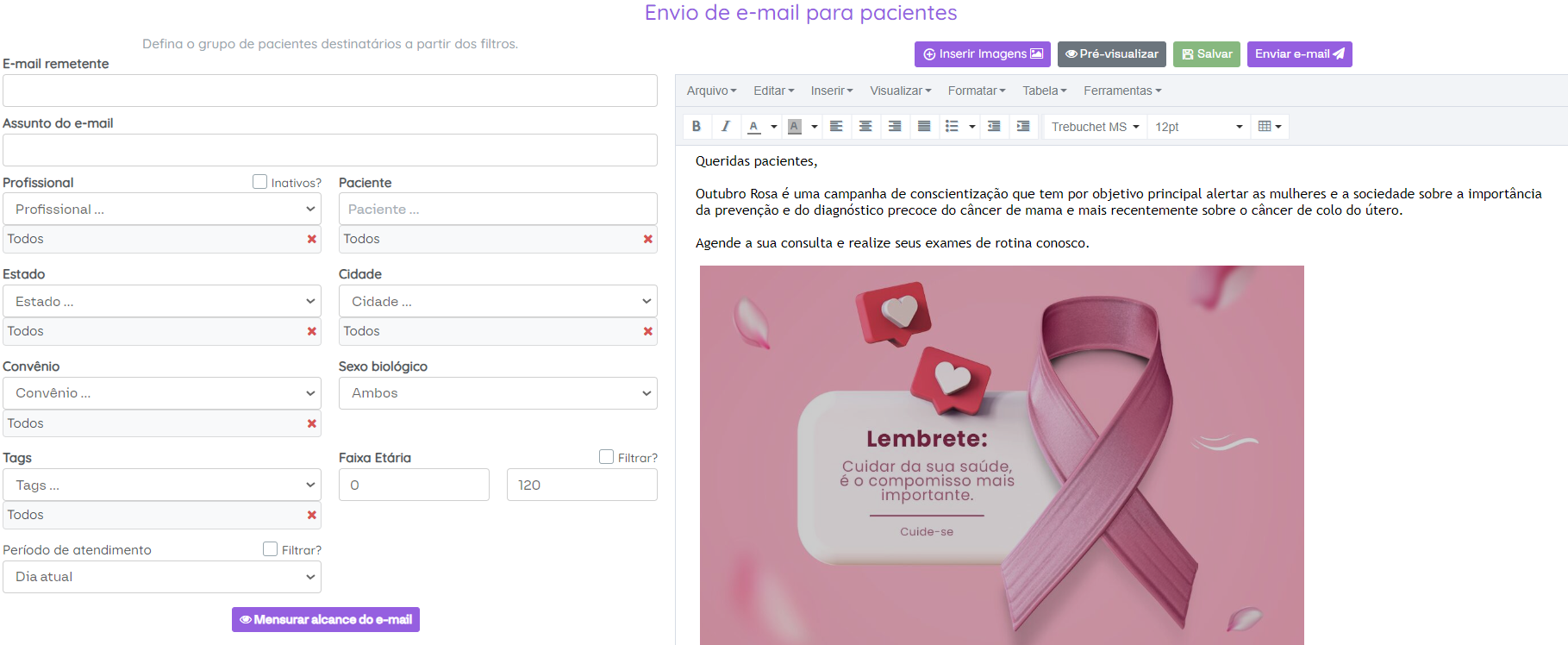This screenshot has height=645, width=1568.
Task: Check Filtrar for Faixa Etária
Action: tap(606, 457)
